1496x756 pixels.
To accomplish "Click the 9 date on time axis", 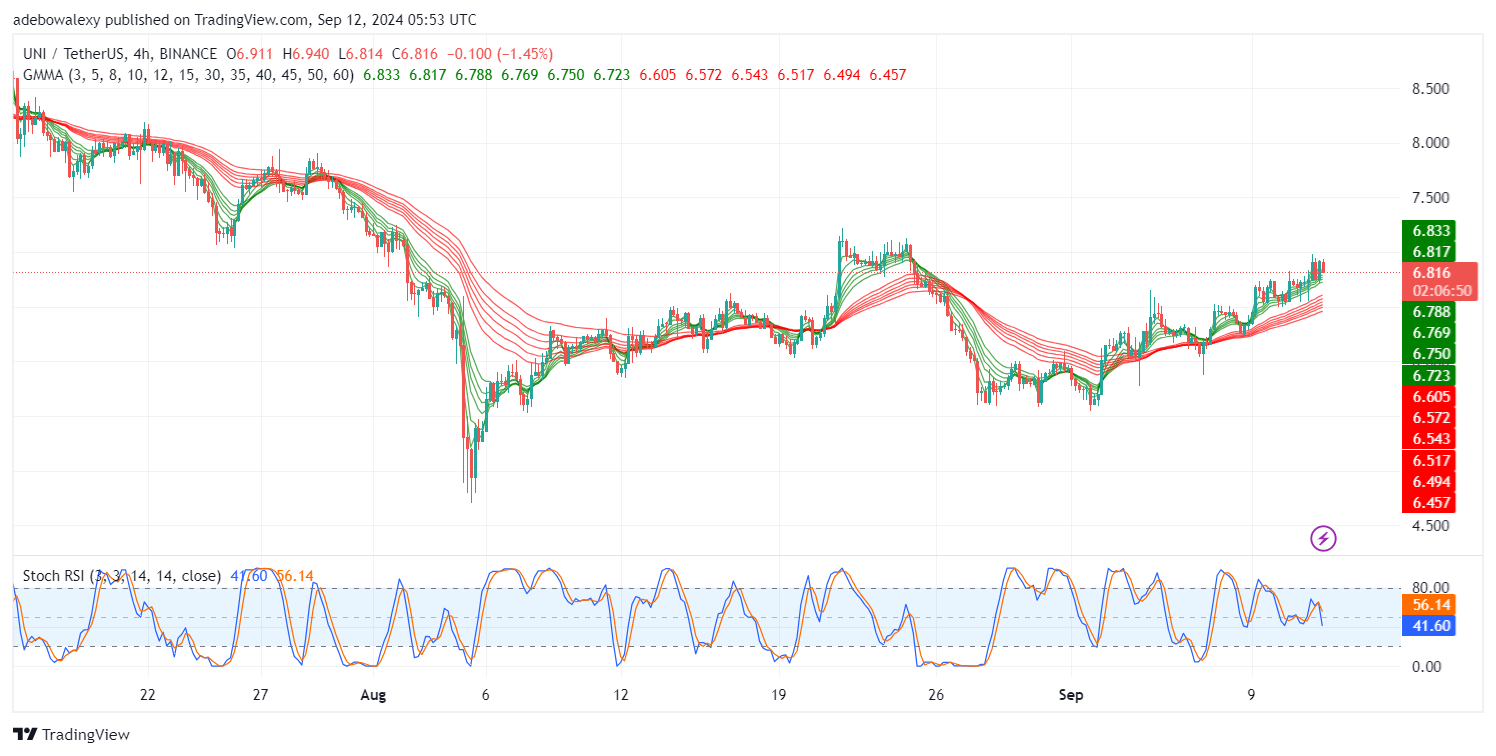I will [1249, 694].
